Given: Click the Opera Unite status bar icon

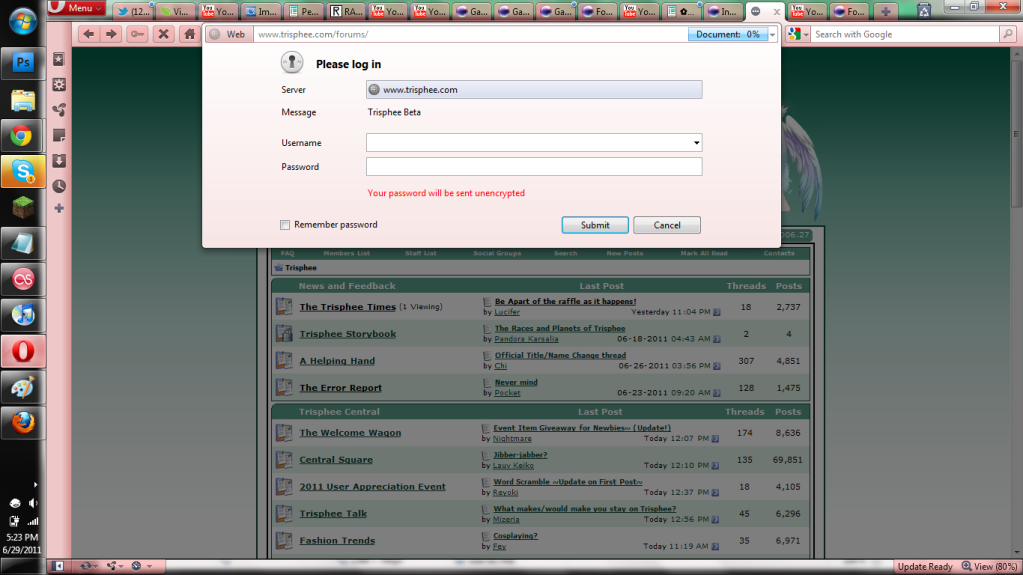Looking at the screenshot, I should (x=112, y=566).
